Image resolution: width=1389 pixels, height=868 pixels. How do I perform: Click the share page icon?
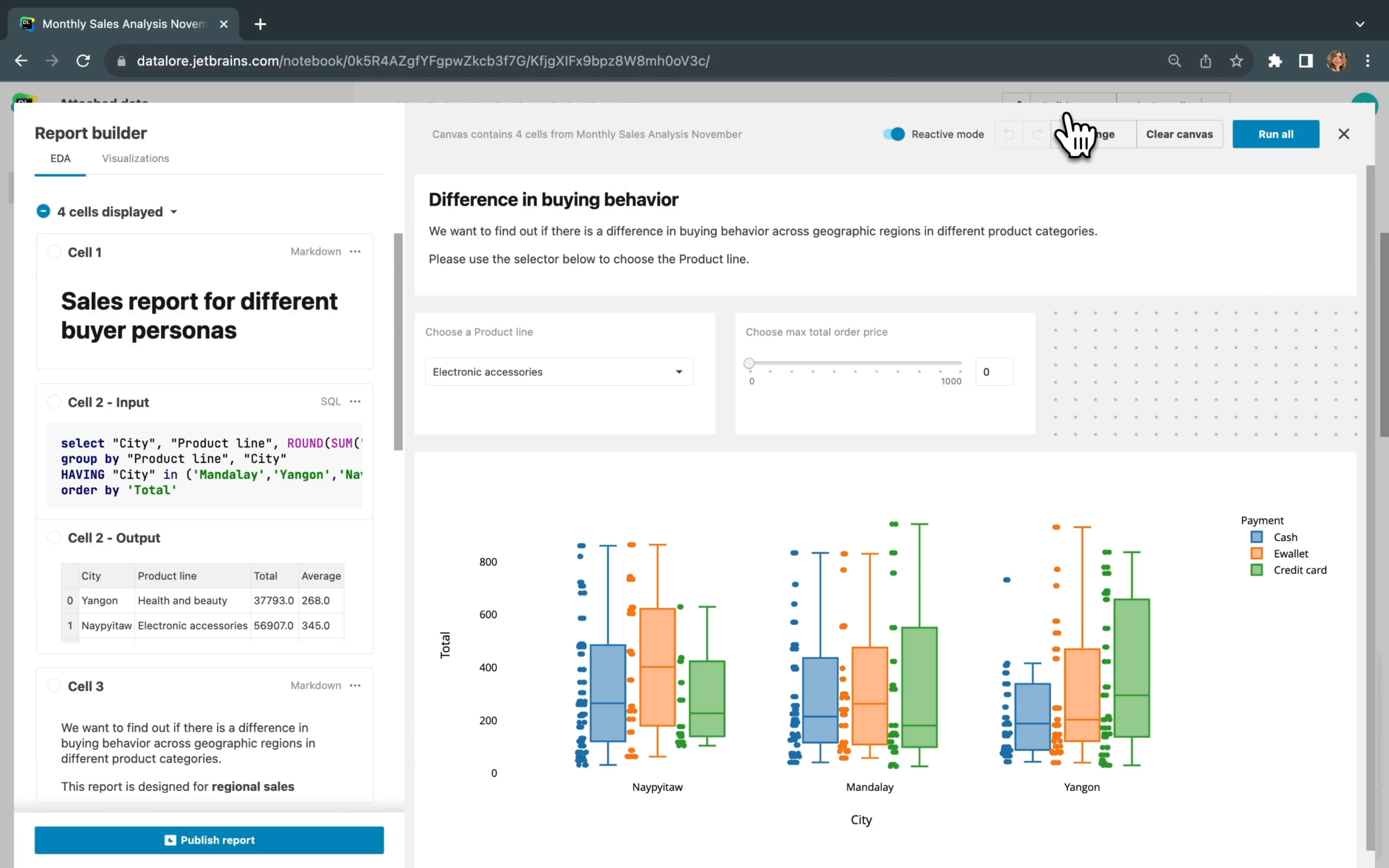[x=1205, y=61]
